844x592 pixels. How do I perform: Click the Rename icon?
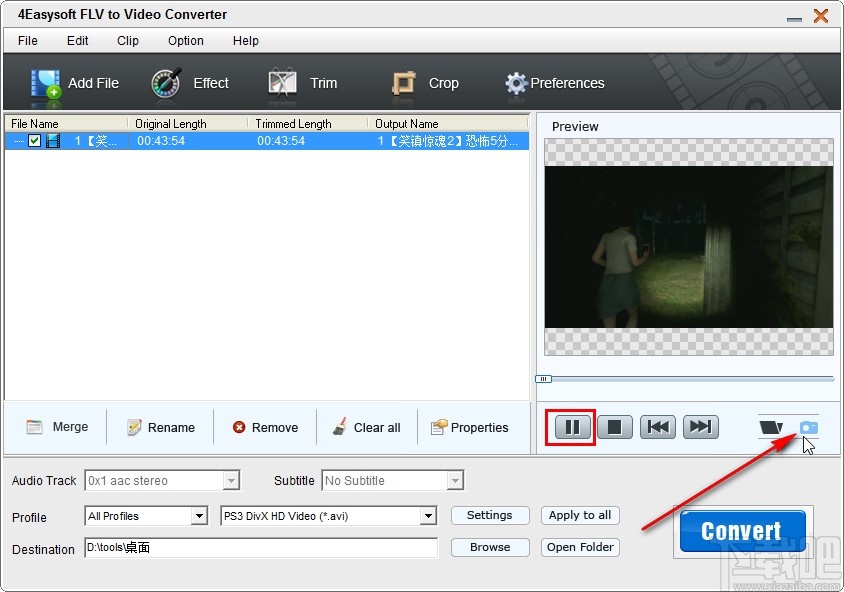pos(133,427)
